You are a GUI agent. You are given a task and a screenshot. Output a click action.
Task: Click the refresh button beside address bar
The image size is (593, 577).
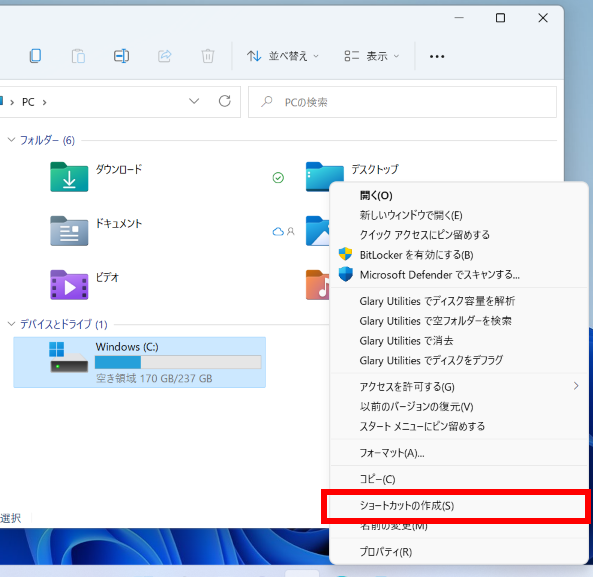tap(225, 101)
